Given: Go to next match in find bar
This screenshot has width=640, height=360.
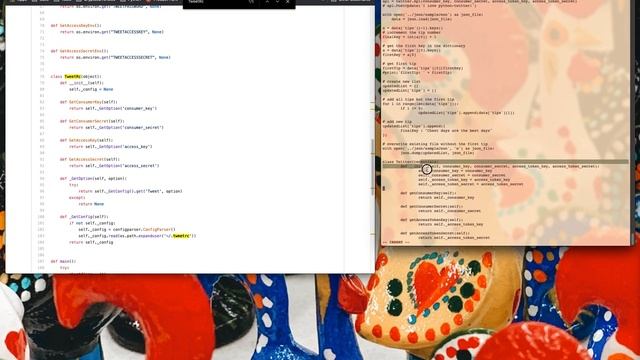Looking at the screenshot, I should (x=278, y=2).
